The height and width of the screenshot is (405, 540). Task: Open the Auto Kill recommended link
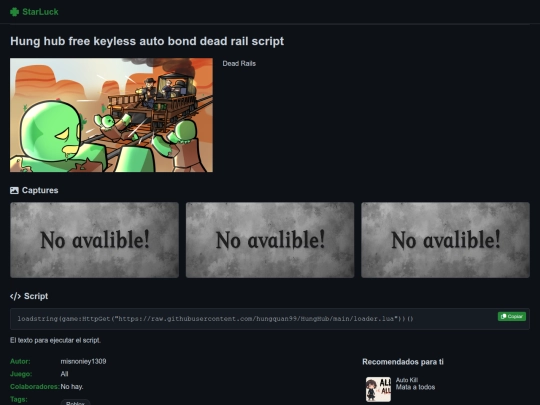tap(407, 380)
